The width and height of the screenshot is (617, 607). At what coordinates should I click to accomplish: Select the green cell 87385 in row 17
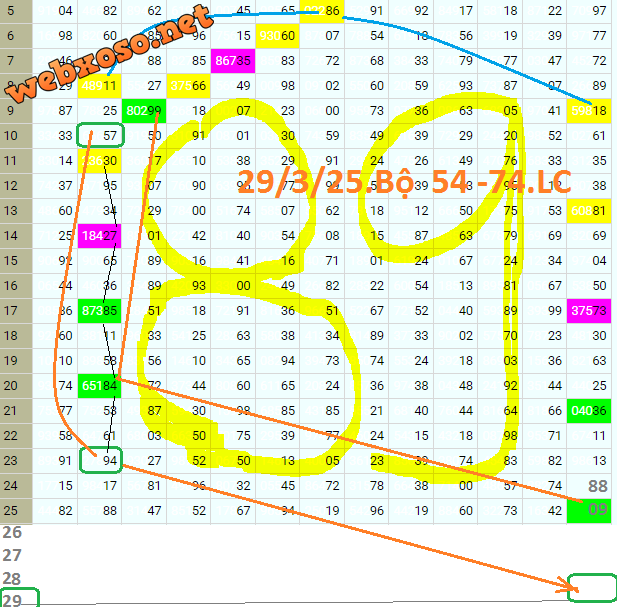pyautogui.click(x=100, y=310)
